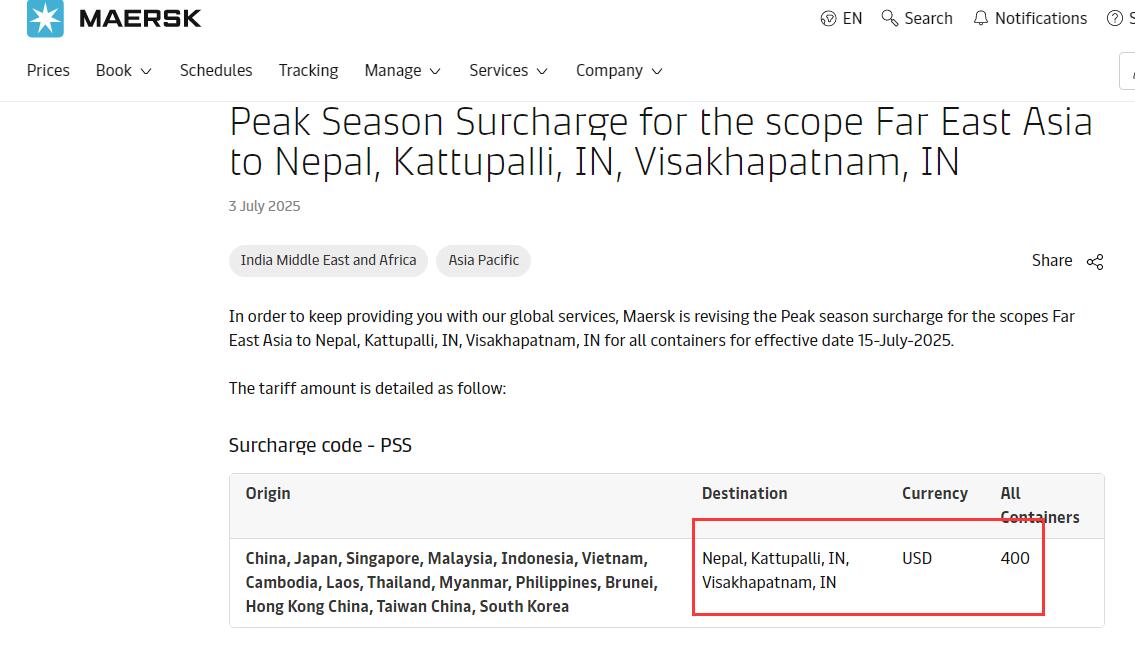Viewport: 1135px width, 647px height.
Task: Expand the Company menu chevron
Action: pos(657,71)
